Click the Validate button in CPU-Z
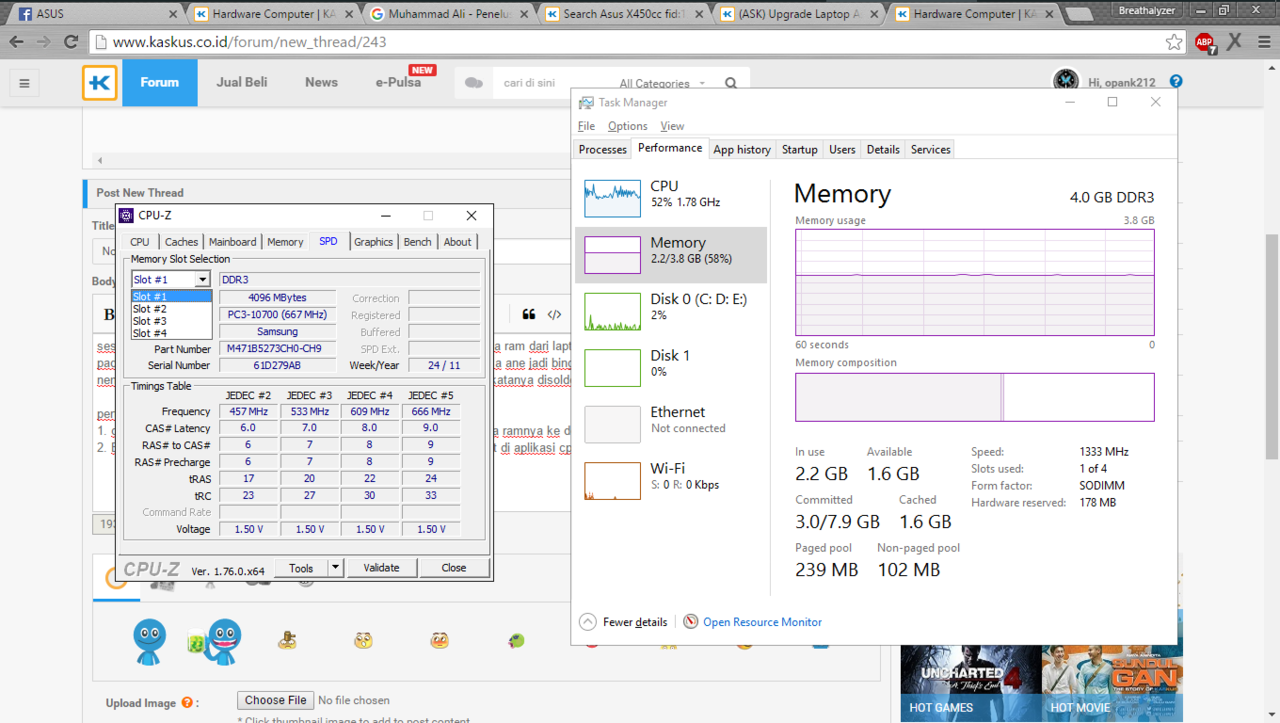The image size is (1280, 723). [x=381, y=568]
